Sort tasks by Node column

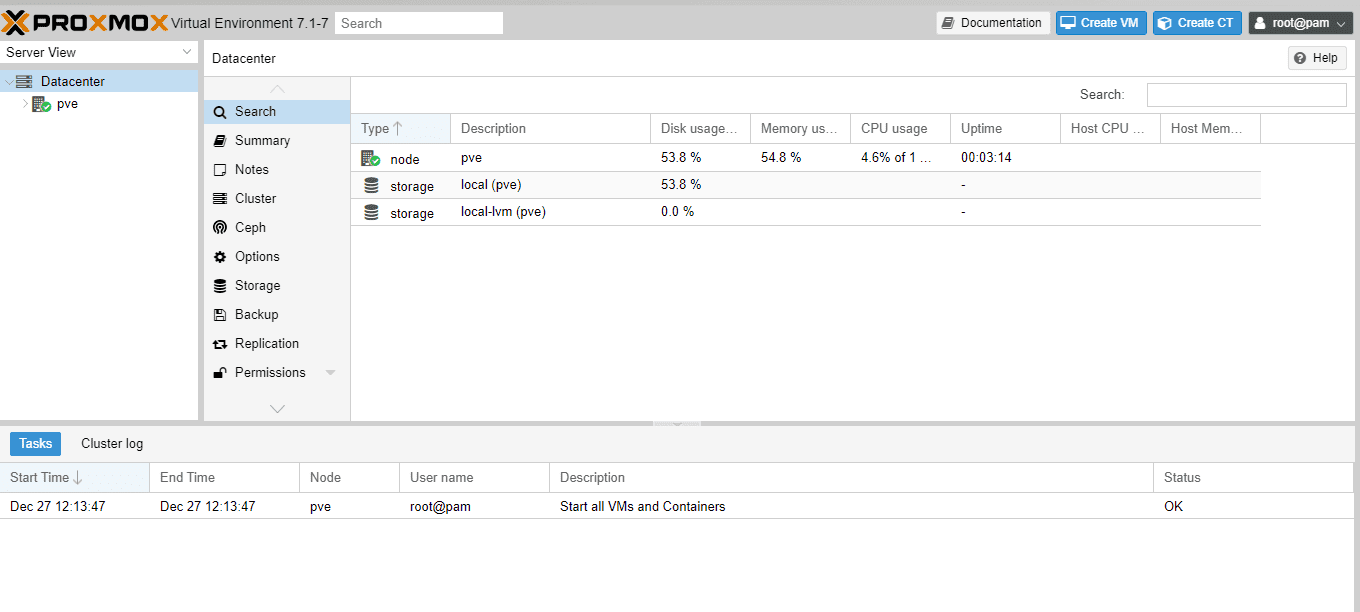[x=349, y=478]
